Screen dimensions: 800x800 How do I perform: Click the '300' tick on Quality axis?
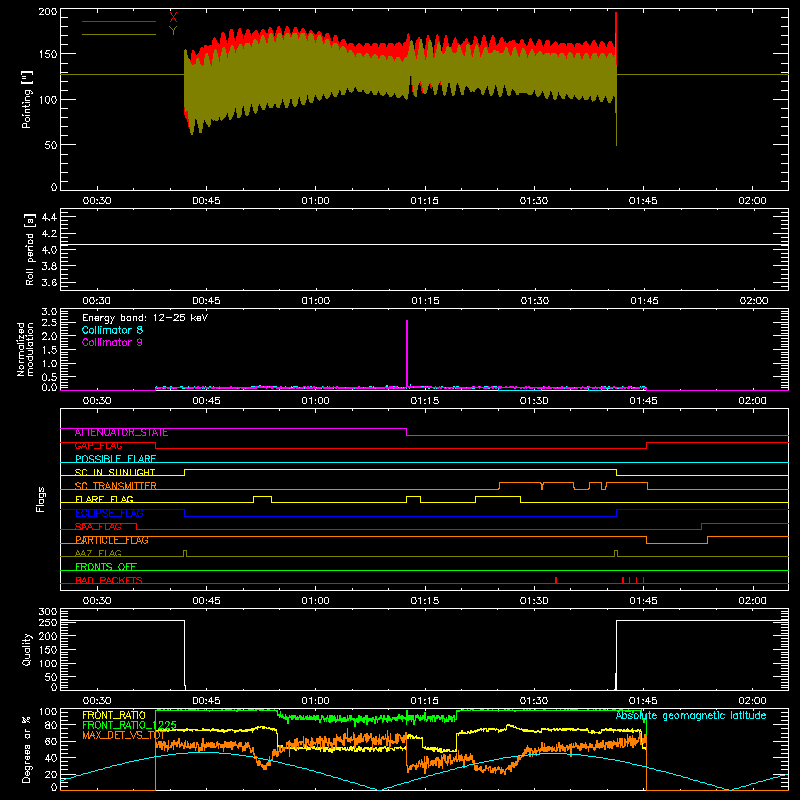[x=48, y=612]
